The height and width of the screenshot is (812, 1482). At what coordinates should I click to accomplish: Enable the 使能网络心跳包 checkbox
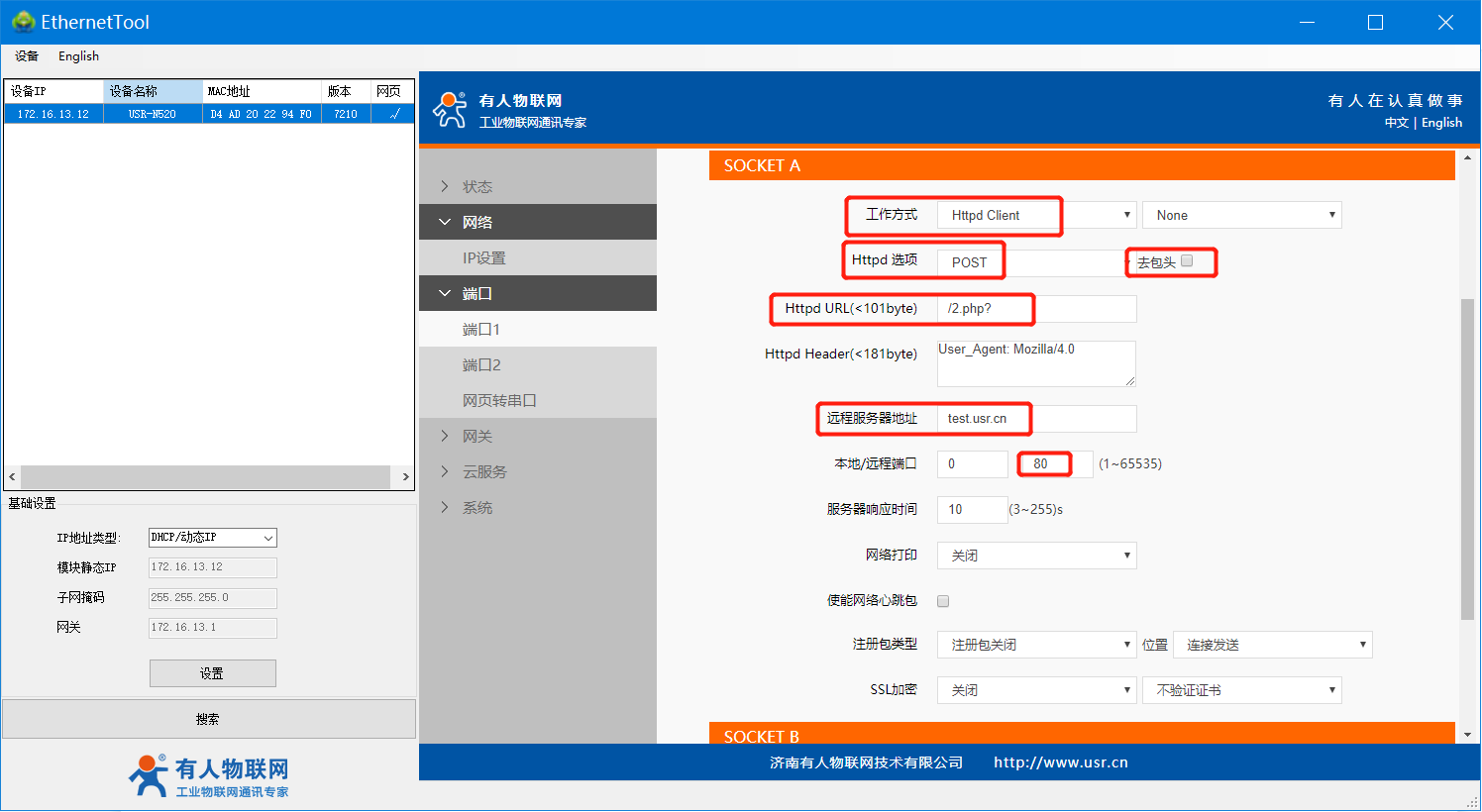pos(943,601)
